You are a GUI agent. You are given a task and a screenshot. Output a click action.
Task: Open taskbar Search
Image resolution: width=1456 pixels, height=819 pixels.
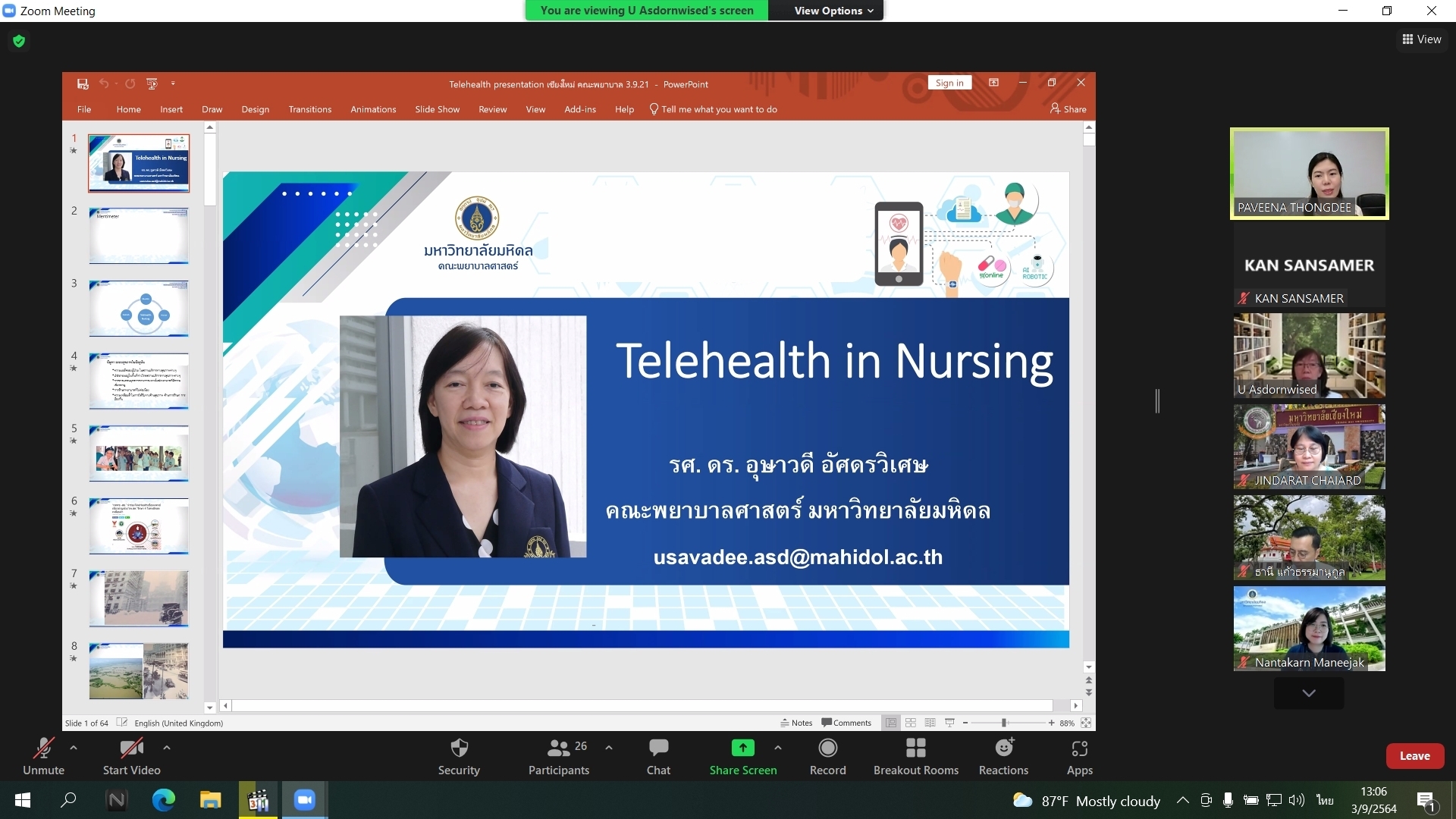coord(69,800)
